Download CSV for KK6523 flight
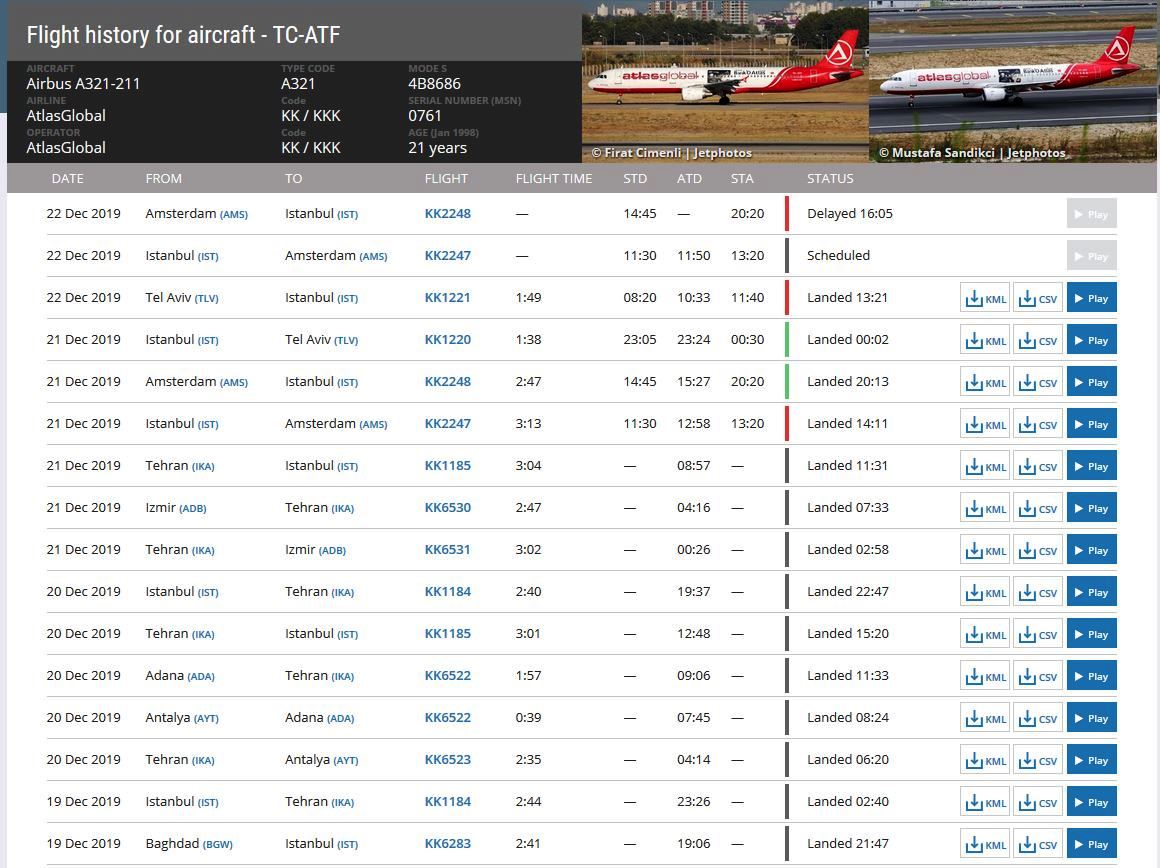Screen dimensions: 1160x868 click(x=1038, y=760)
